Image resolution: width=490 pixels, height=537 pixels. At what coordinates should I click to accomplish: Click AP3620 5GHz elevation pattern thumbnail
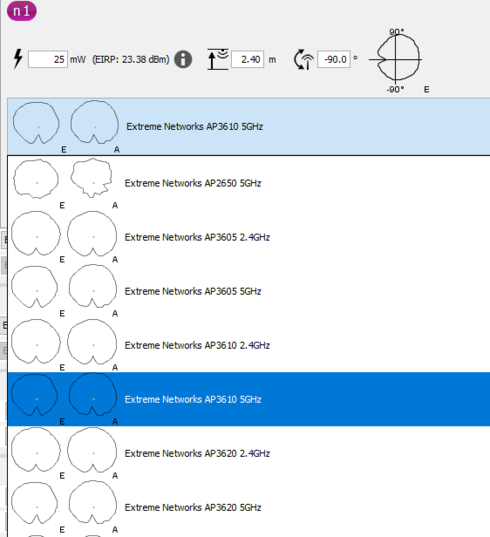coord(35,503)
